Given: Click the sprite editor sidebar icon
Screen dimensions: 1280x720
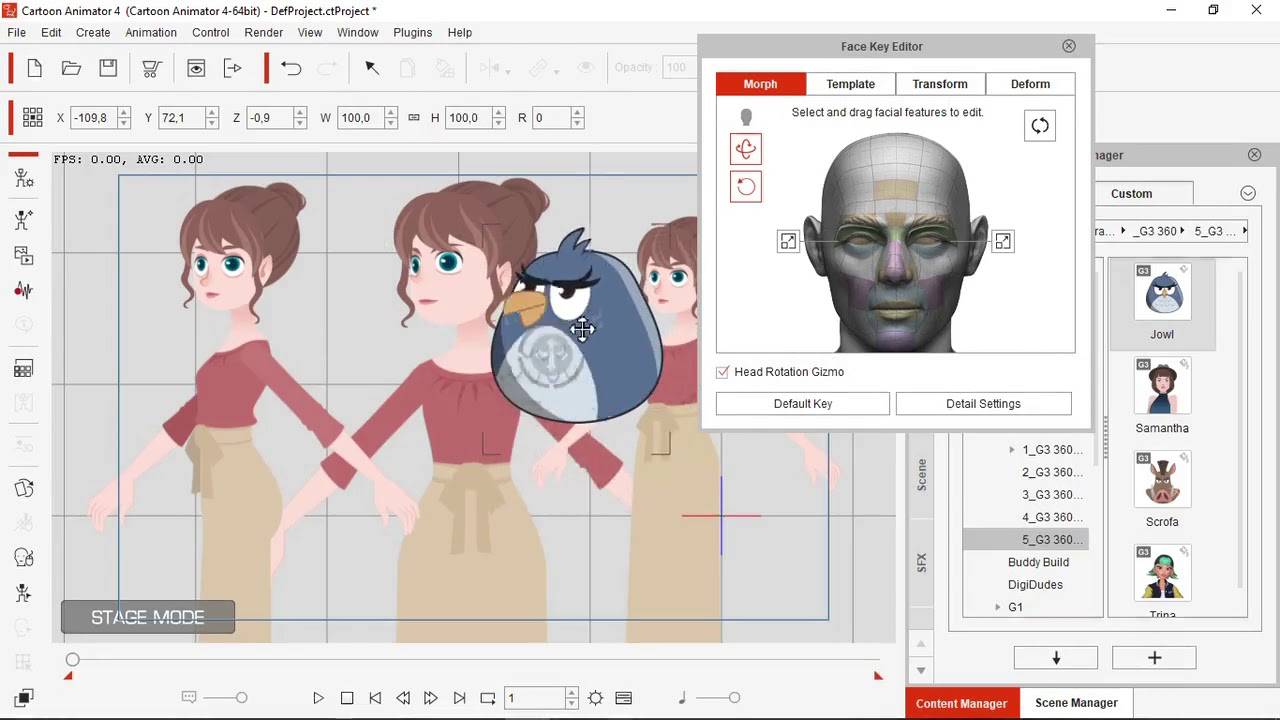Looking at the screenshot, I should [24, 256].
